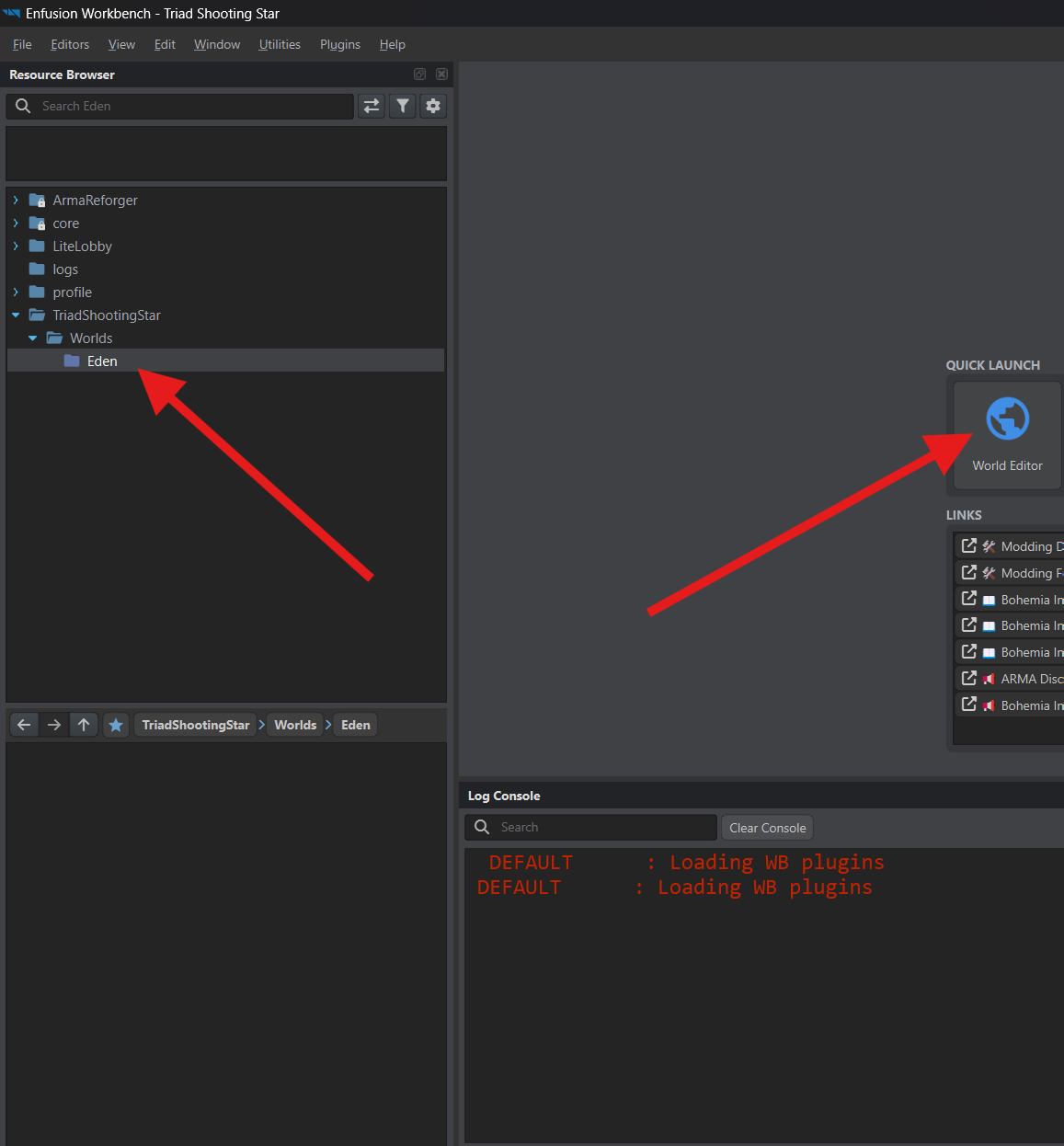Click the Clear Console button
This screenshot has width=1064, height=1146.
click(768, 828)
